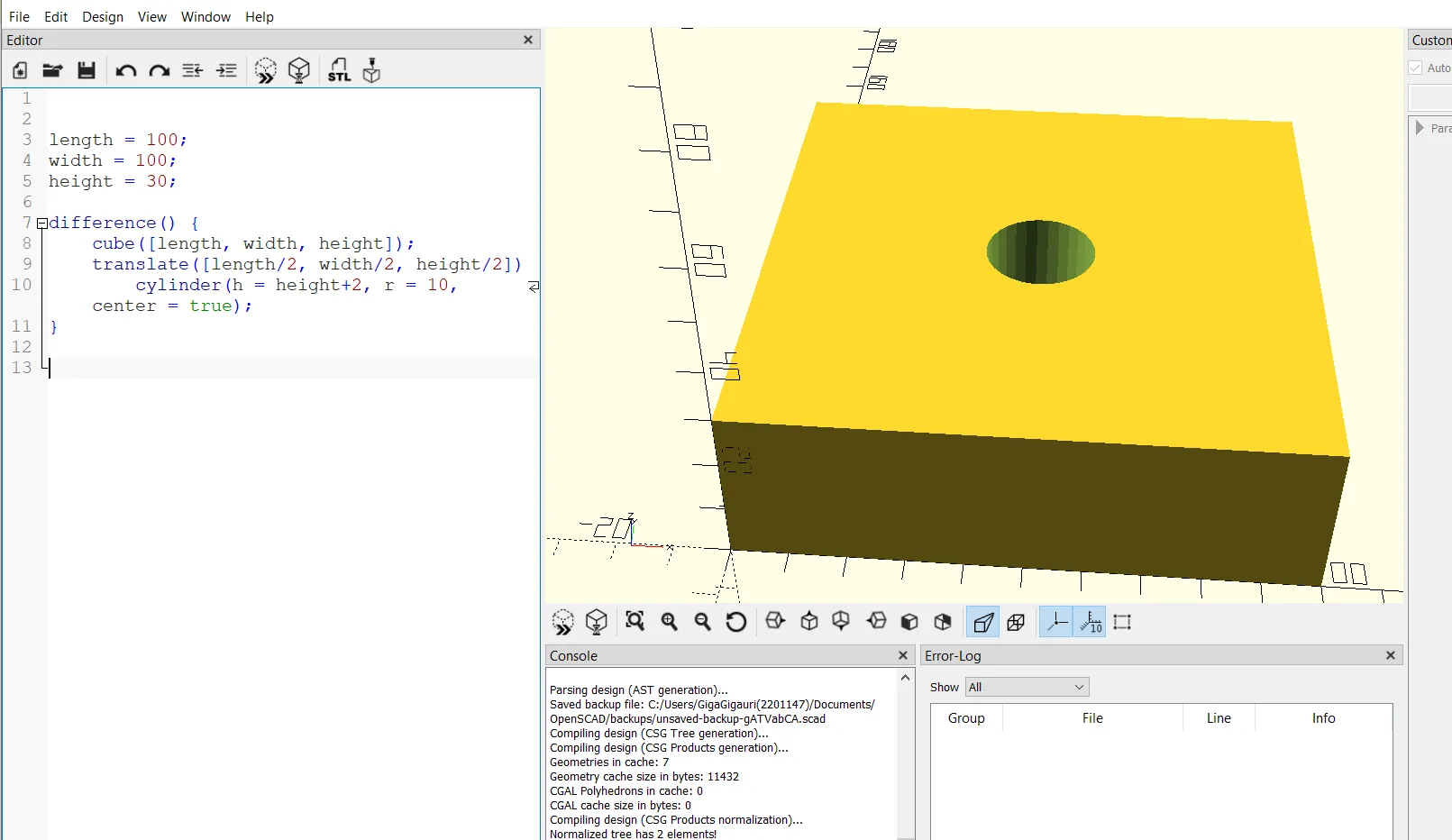Open the Help menu
The height and width of the screenshot is (840, 1452).
pyautogui.click(x=260, y=16)
